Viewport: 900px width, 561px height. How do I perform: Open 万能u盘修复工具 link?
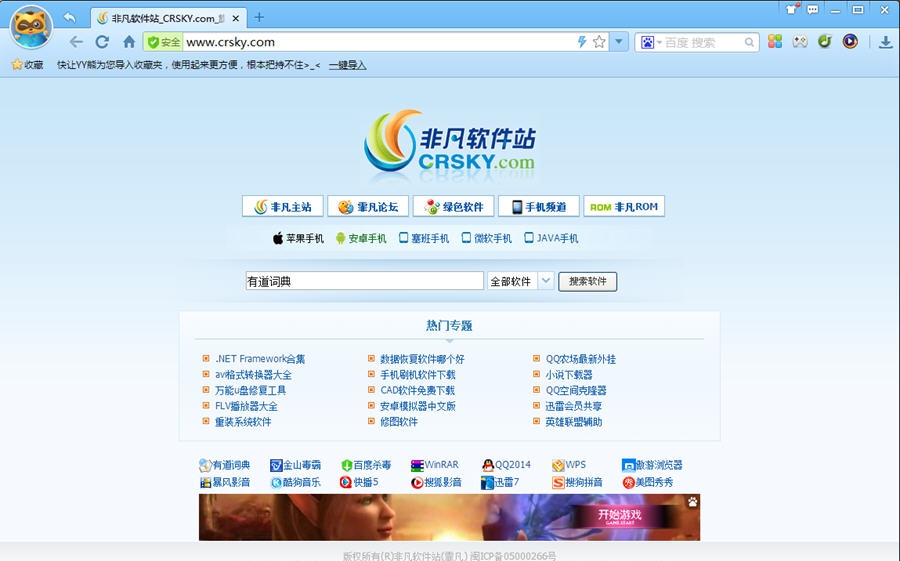250,390
